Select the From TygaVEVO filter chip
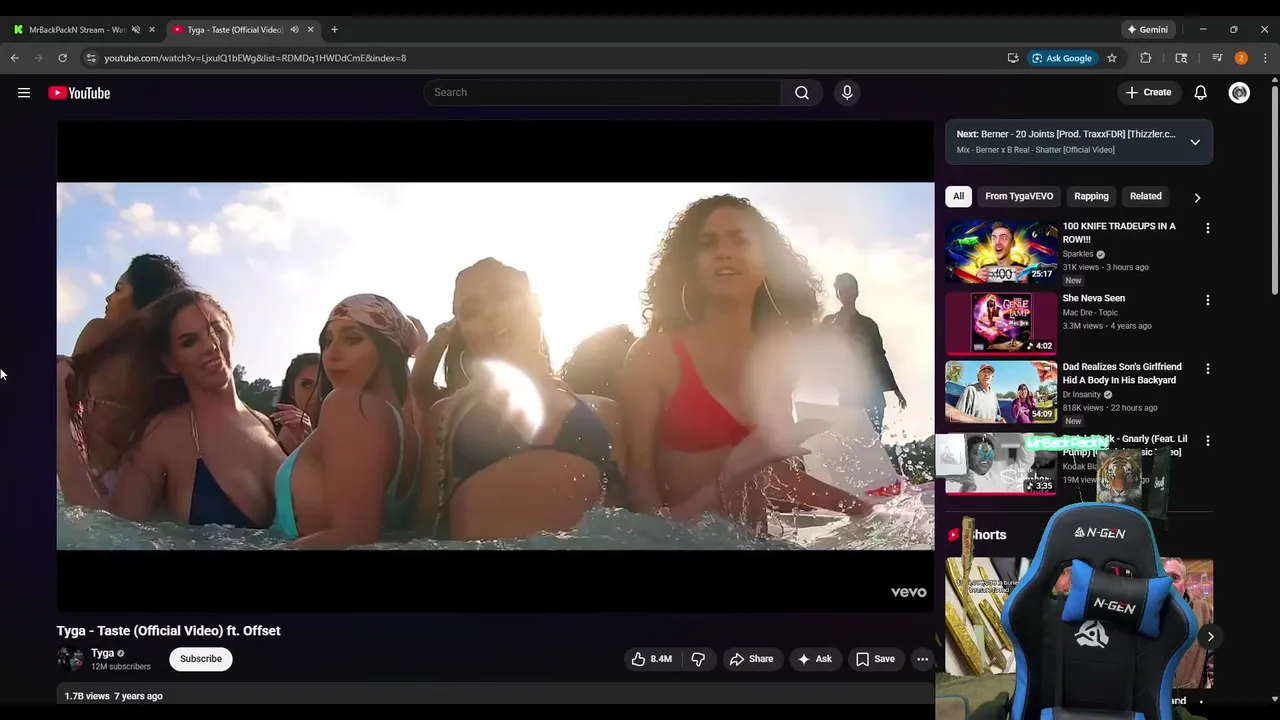1280x720 pixels. [1019, 196]
